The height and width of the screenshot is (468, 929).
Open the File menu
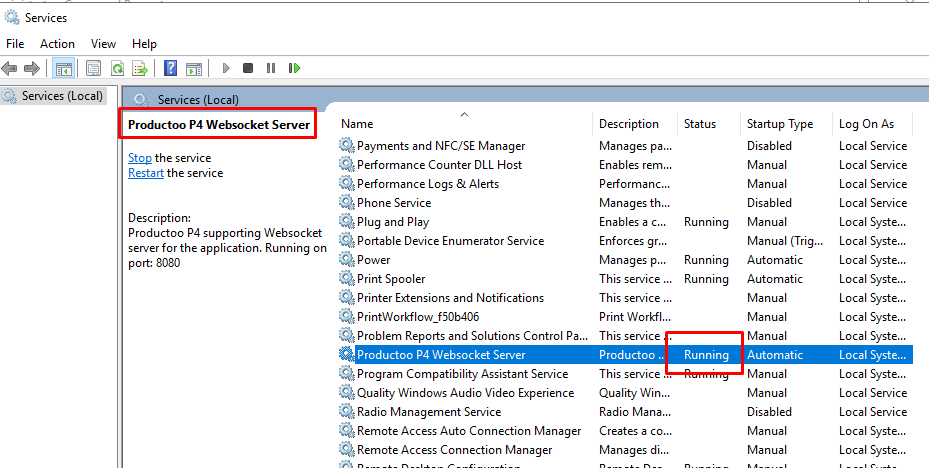click(15, 44)
